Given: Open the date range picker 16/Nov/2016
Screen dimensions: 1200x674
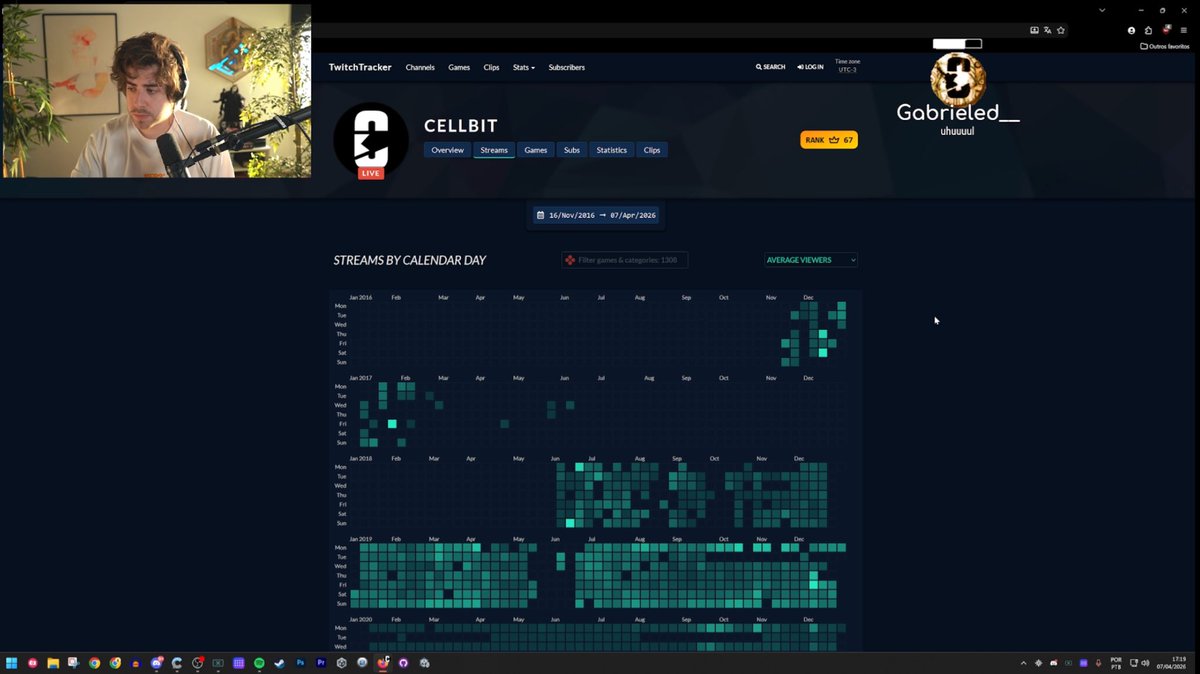Looking at the screenshot, I should point(595,215).
